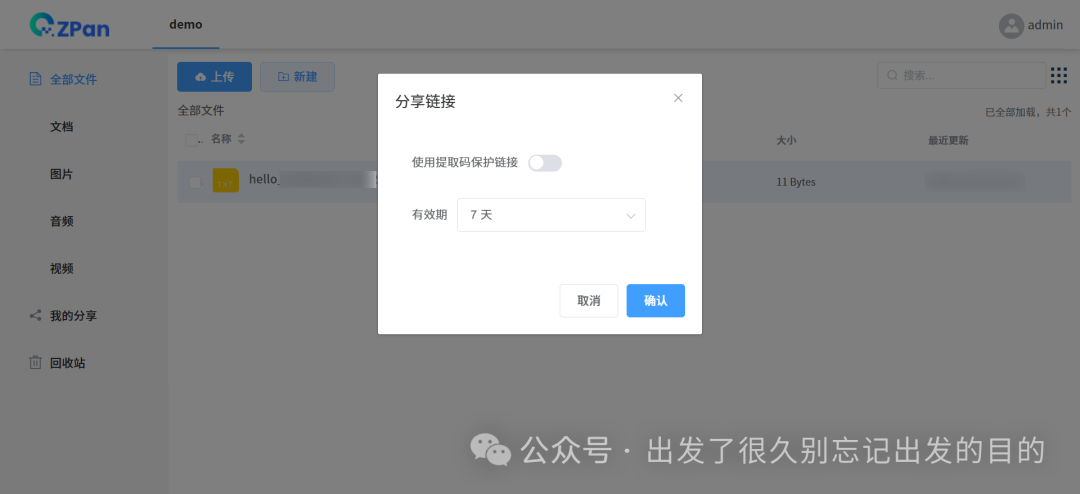
Task: Click the ZPan logo
Action: 70,25
